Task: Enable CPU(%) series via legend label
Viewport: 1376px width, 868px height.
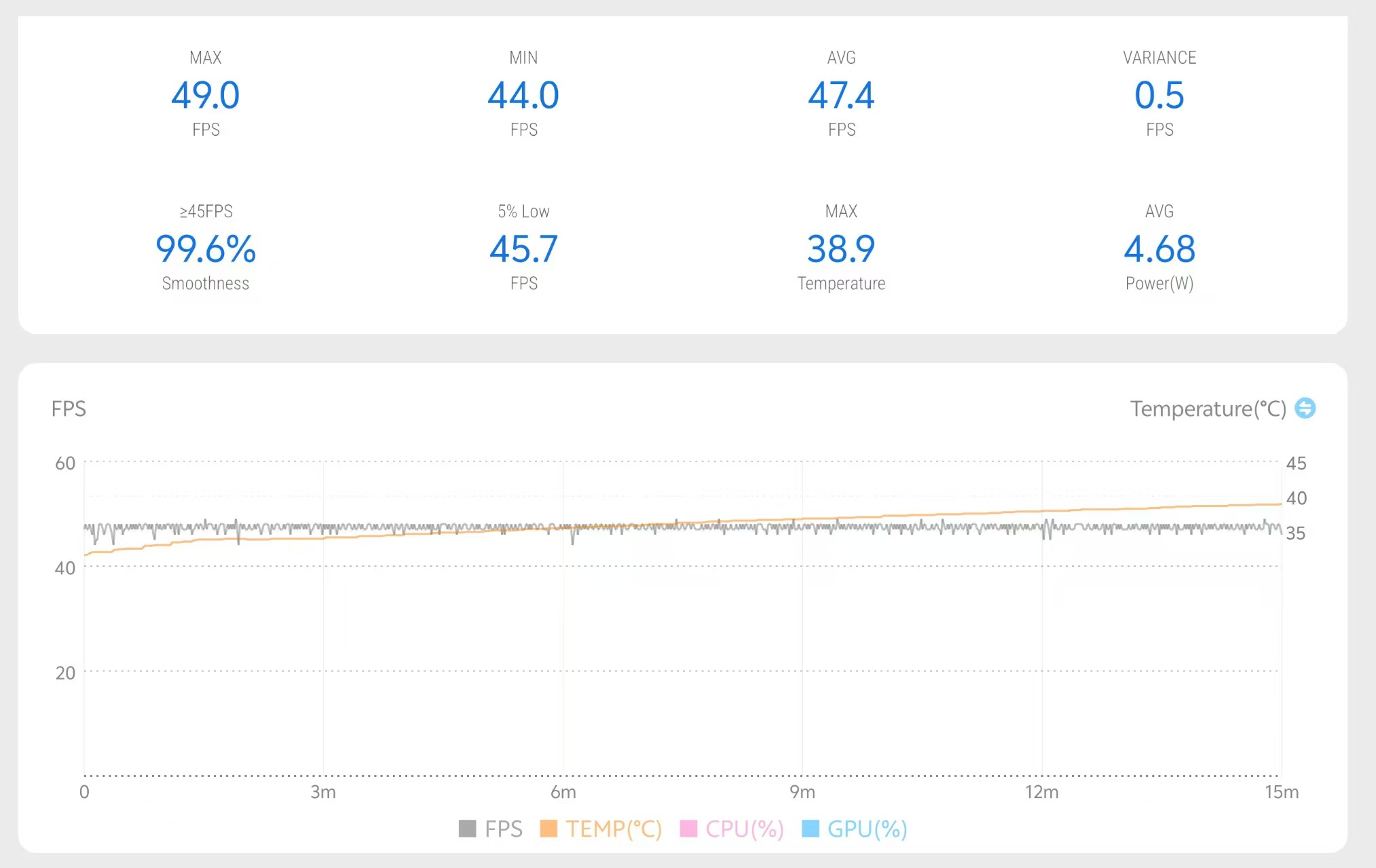Action: tap(744, 829)
